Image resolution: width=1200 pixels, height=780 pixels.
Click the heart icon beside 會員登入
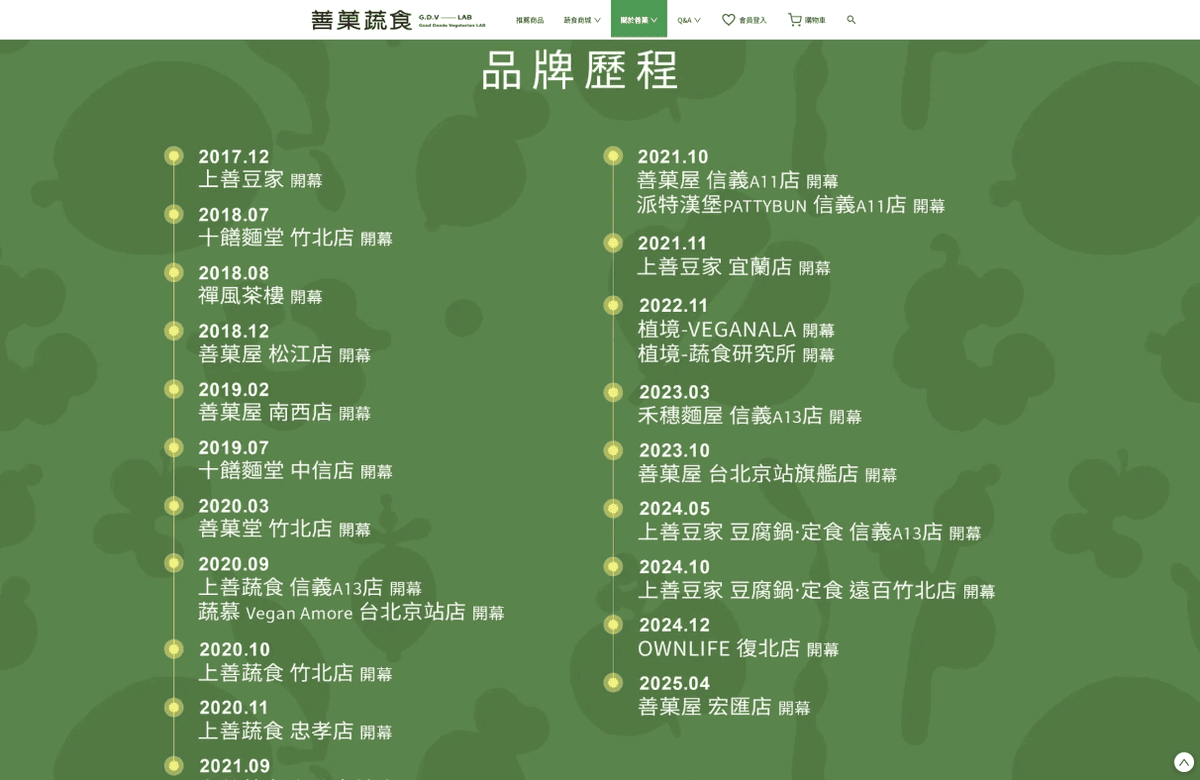(728, 18)
